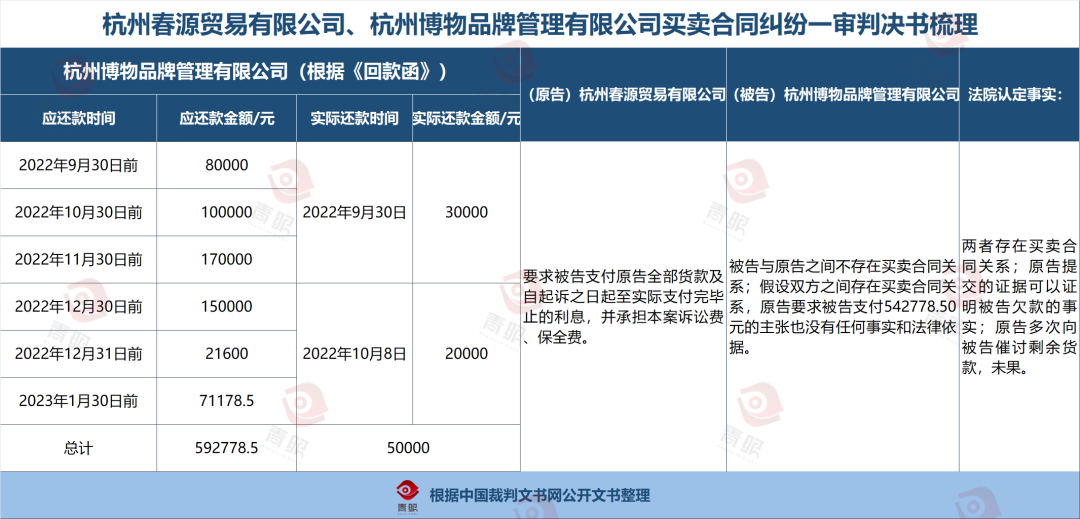The width and height of the screenshot is (1080, 519).
Task: Click the red eye logo in footer
Action: [407, 493]
